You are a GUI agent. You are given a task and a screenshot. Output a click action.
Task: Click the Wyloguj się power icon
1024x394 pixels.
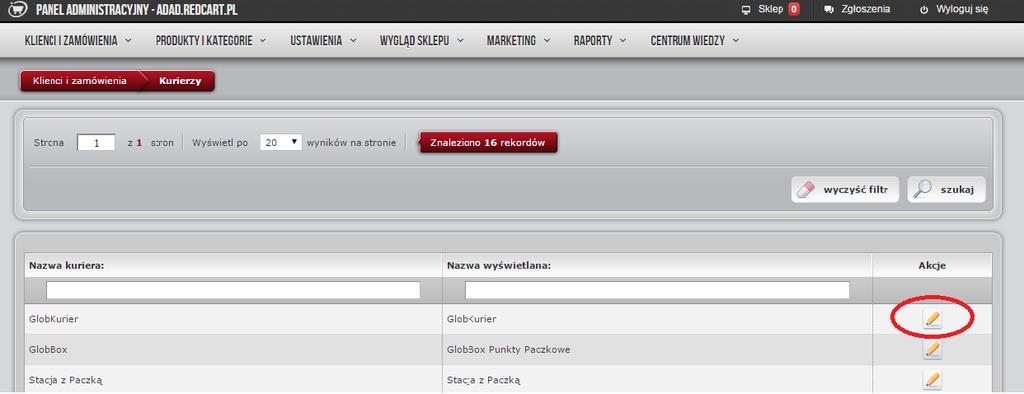[x=923, y=10]
